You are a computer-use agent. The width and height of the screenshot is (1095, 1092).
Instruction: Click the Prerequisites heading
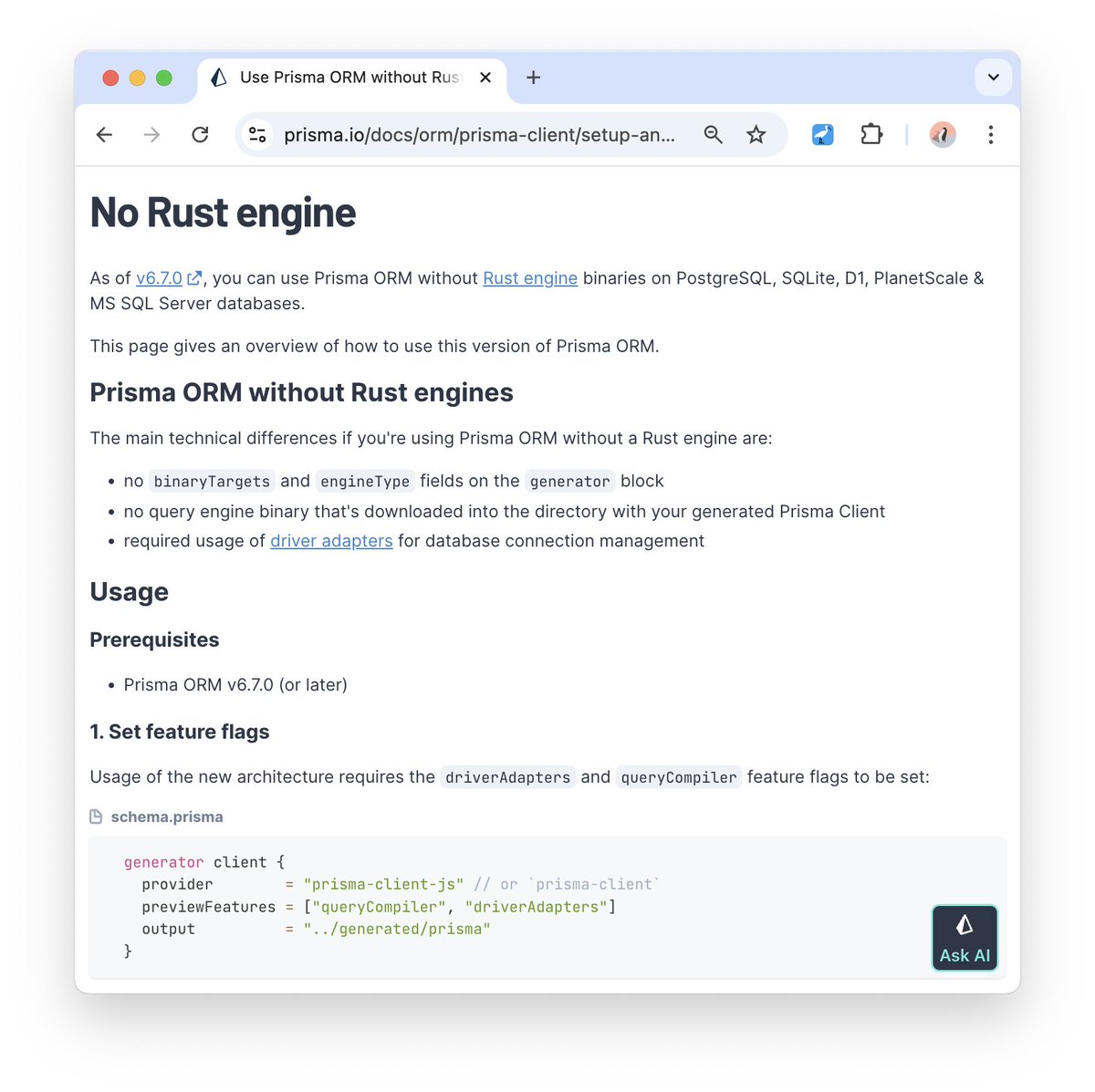point(154,640)
